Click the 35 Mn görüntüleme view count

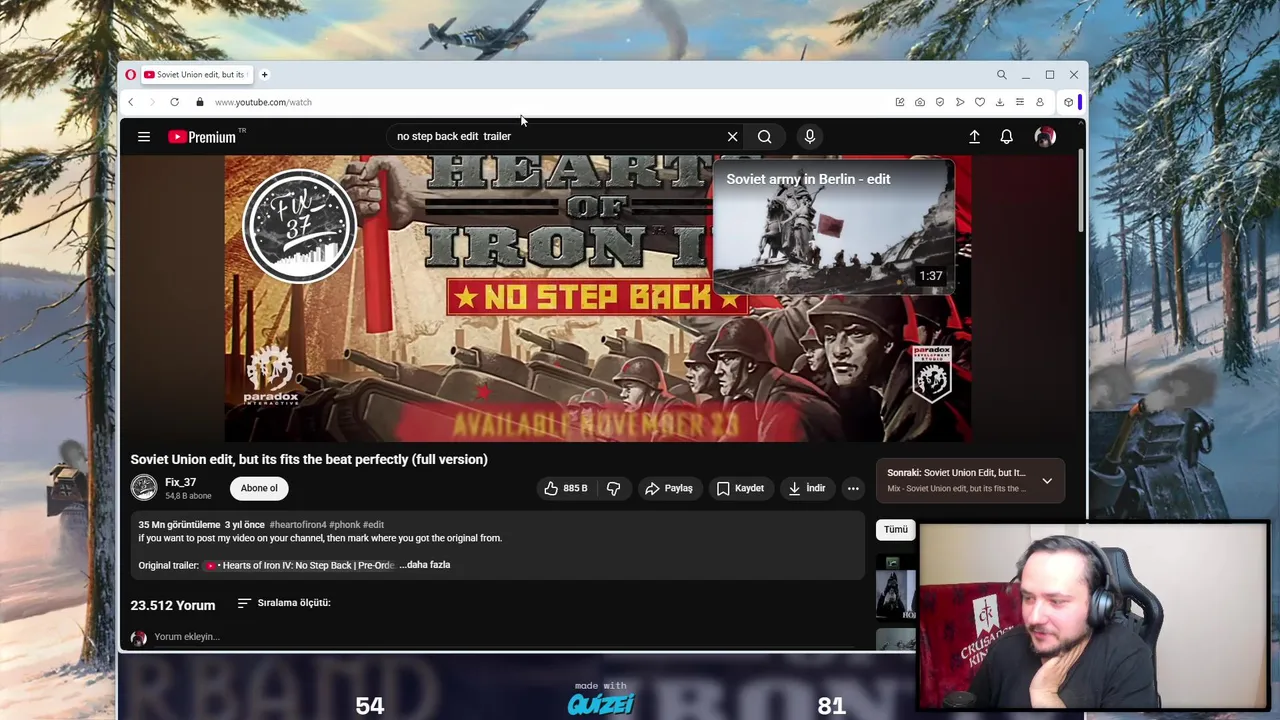point(179,525)
